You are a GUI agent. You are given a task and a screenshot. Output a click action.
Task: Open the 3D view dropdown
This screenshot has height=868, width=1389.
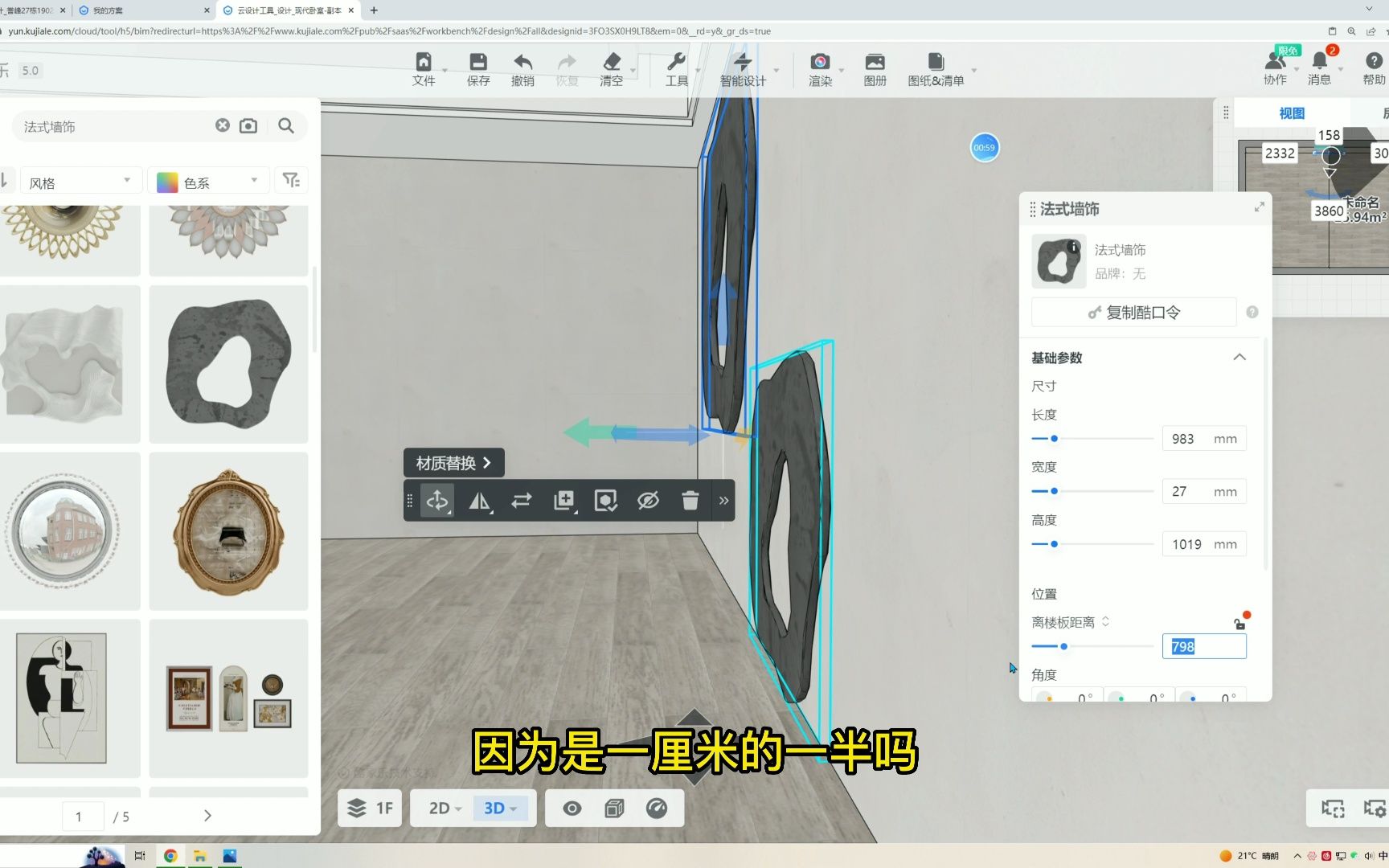click(x=500, y=808)
